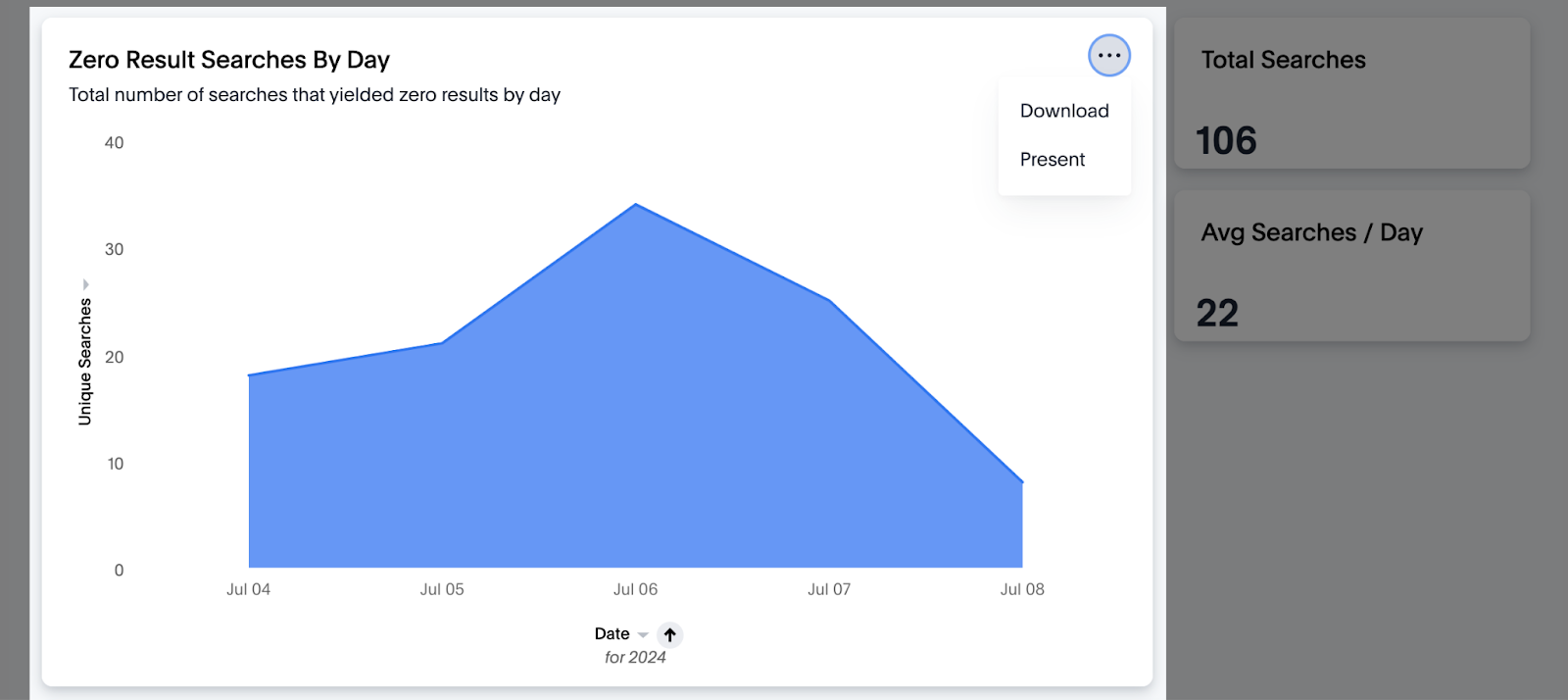Expand the Date axis dropdown caret
Image resolution: width=1568 pixels, height=700 pixels.
[x=643, y=635]
